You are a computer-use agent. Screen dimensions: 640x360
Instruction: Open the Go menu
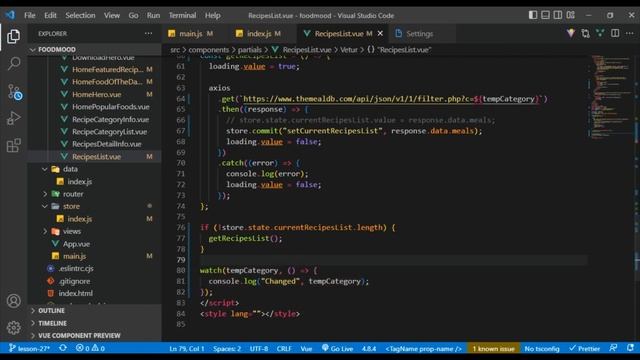coord(133,16)
